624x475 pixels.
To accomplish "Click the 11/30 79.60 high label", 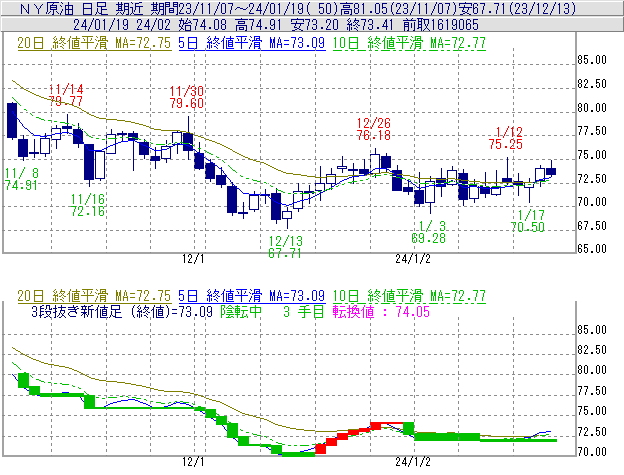I will coord(187,97).
